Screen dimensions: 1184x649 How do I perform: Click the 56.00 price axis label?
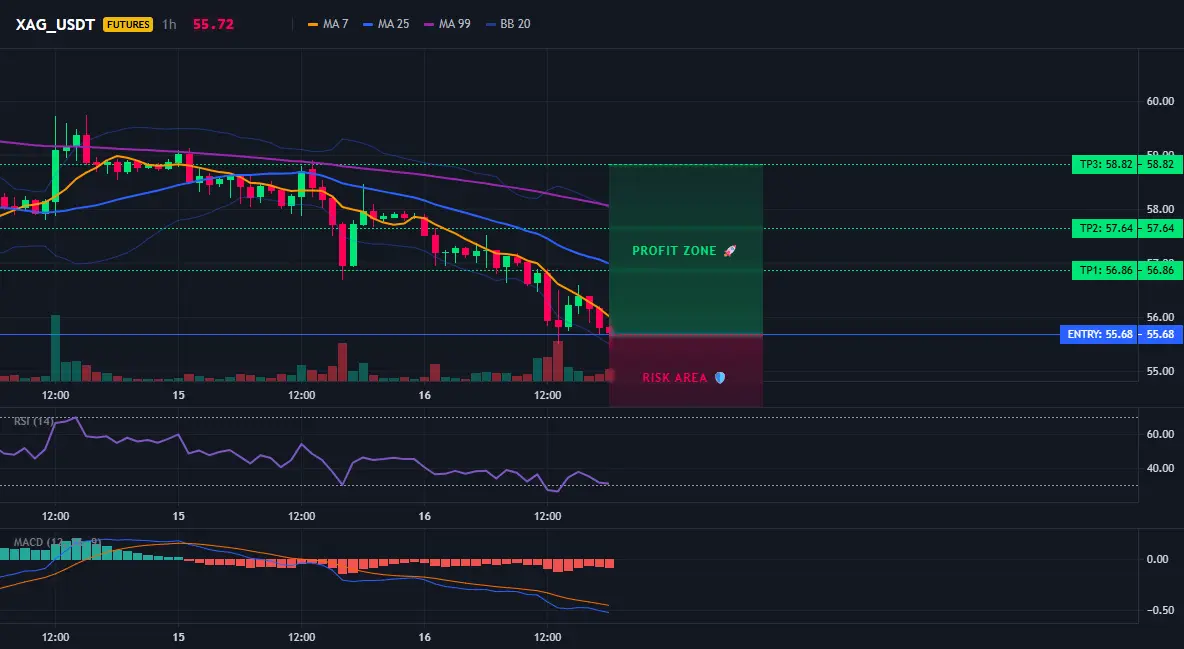(x=1160, y=317)
